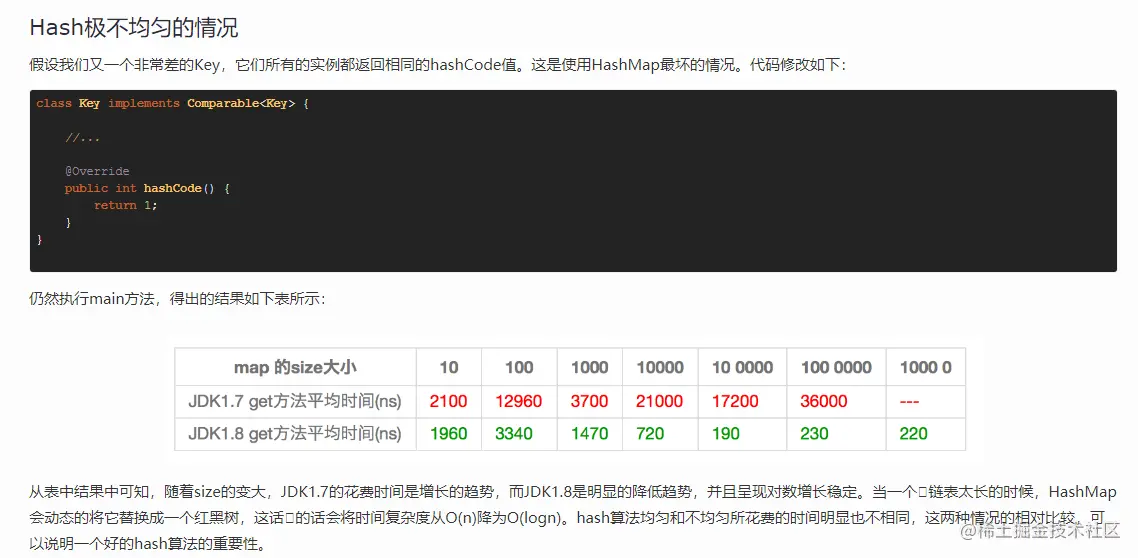This screenshot has width=1138, height=558.
Task: Click the sentence '仍然执行main方法，得出的结果如下表所示：'
Action: [178, 299]
